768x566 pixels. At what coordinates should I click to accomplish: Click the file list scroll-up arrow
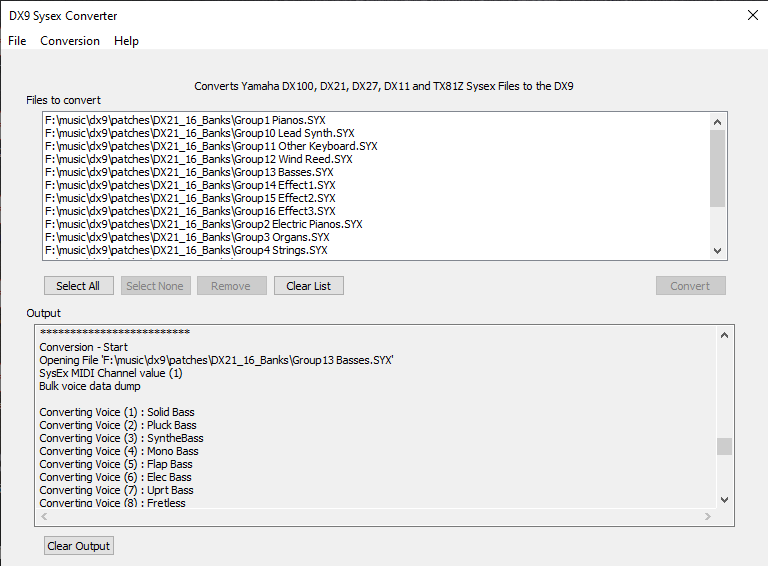point(717,121)
